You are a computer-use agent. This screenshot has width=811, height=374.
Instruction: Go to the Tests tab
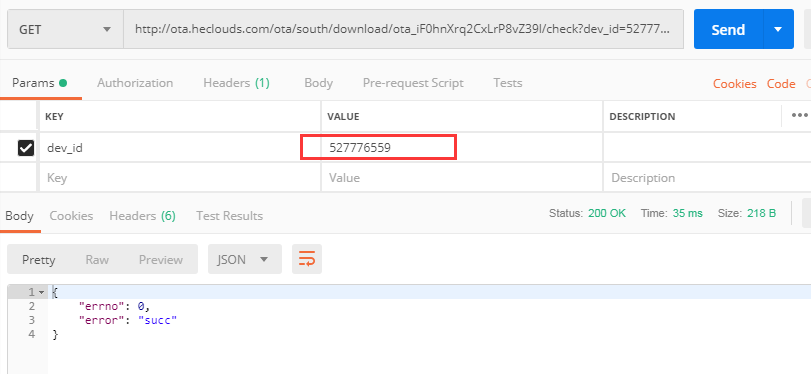(507, 83)
